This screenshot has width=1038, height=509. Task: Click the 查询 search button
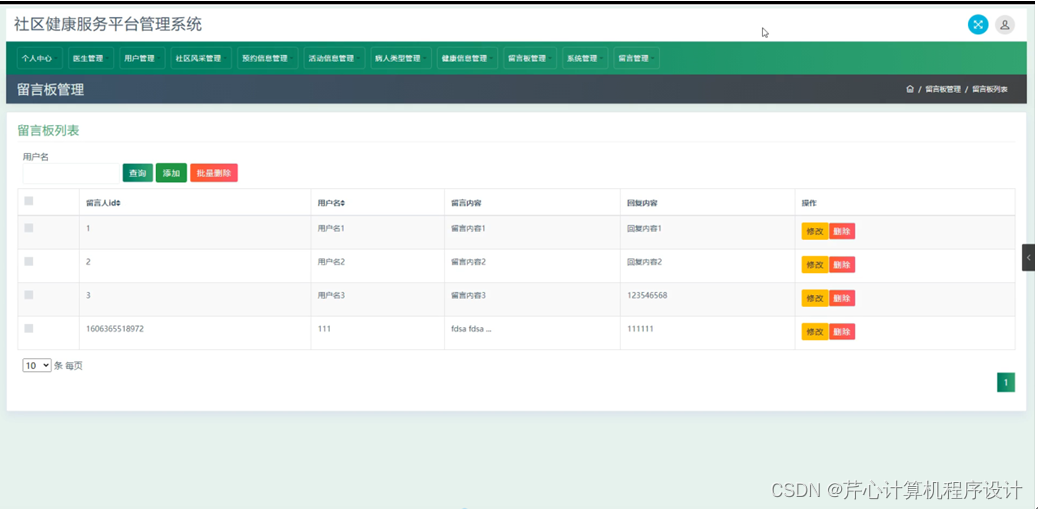(138, 173)
